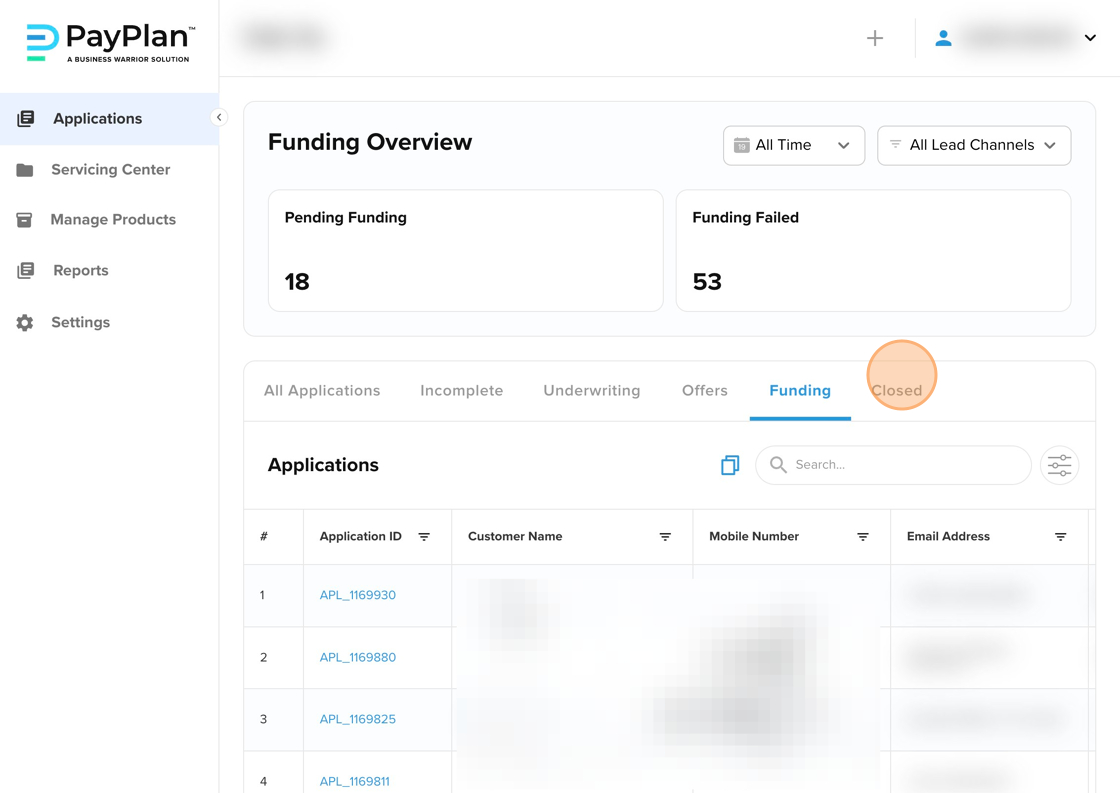Image resolution: width=1120 pixels, height=793 pixels.
Task: Open application APL_1169930
Action: (357, 595)
